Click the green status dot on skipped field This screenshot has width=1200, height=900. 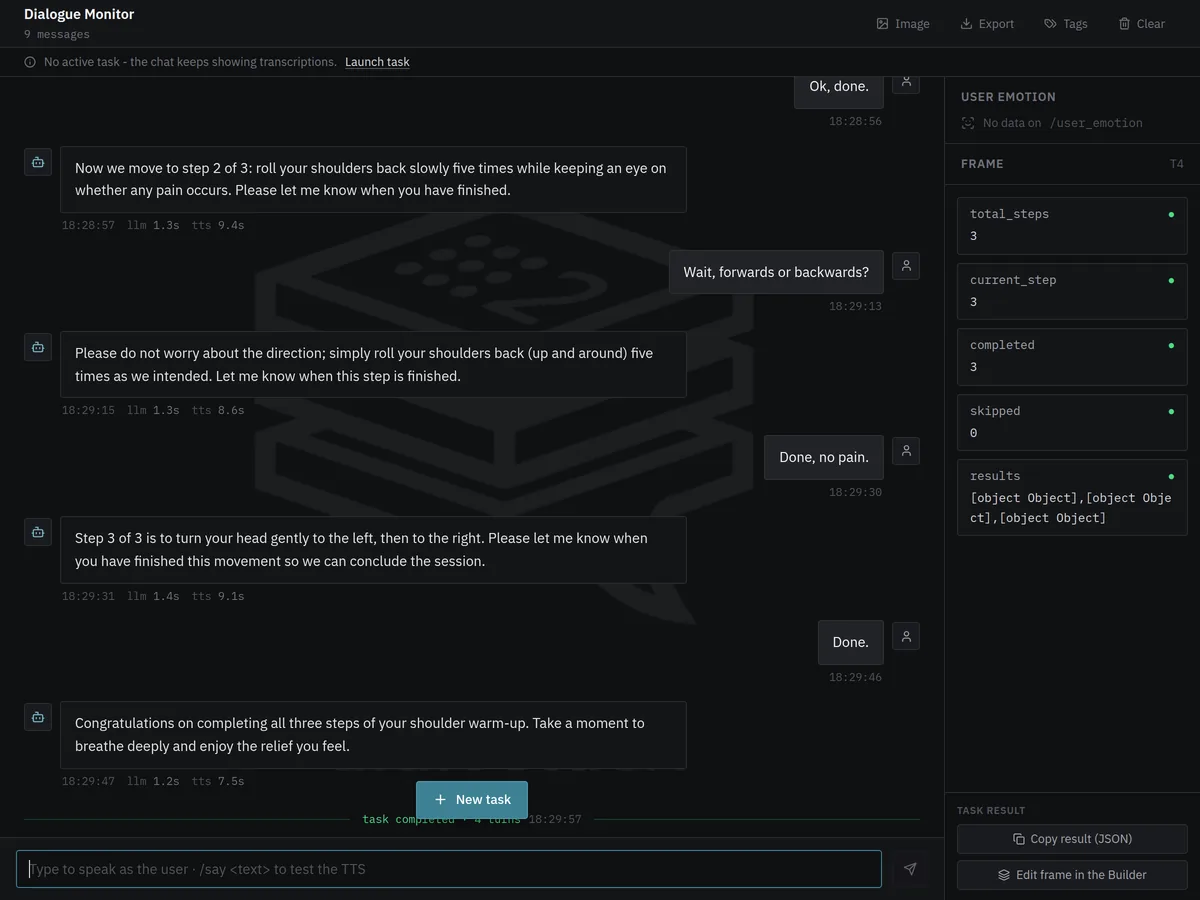[1172, 411]
